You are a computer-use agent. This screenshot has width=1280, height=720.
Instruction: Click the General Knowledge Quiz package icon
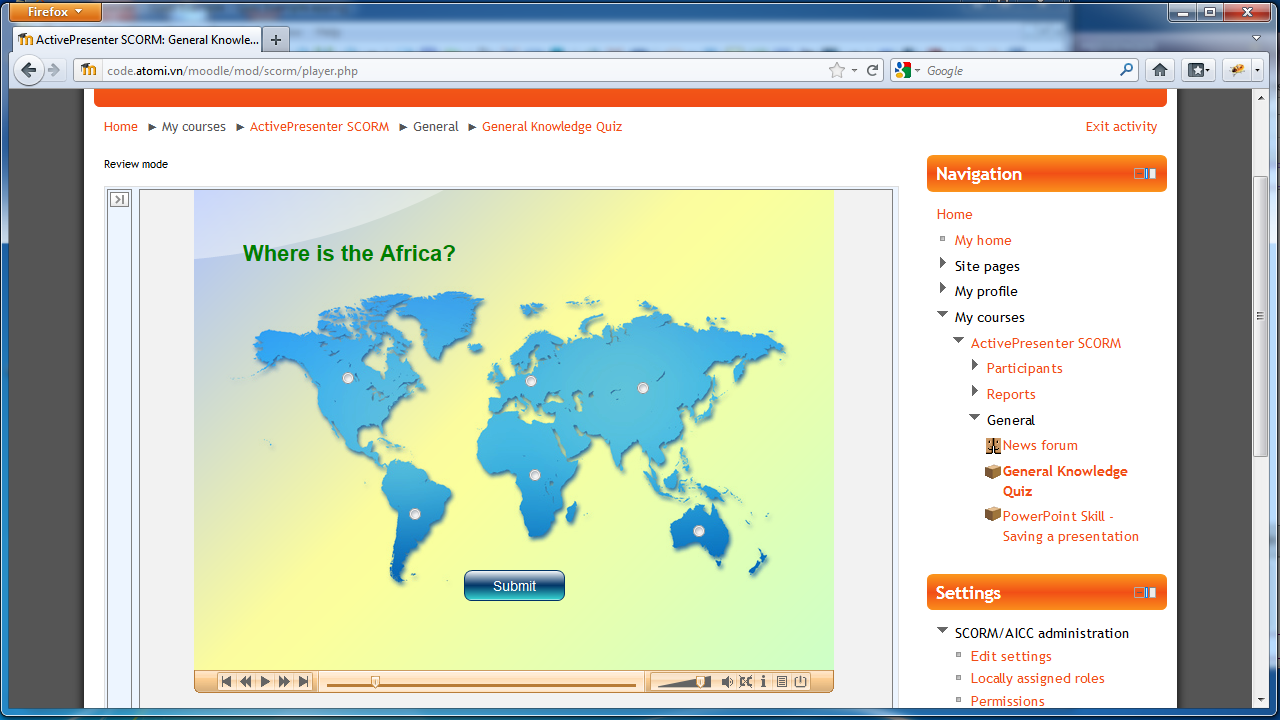click(x=993, y=471)
